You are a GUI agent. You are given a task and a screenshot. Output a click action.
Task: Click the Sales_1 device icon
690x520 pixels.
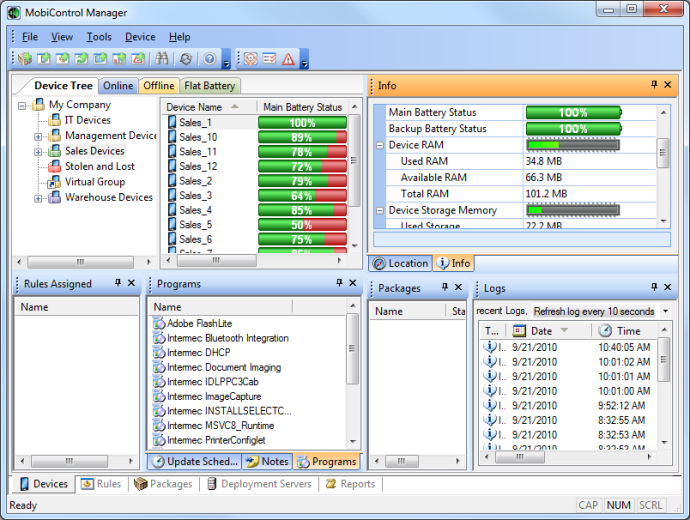(172, 122)
